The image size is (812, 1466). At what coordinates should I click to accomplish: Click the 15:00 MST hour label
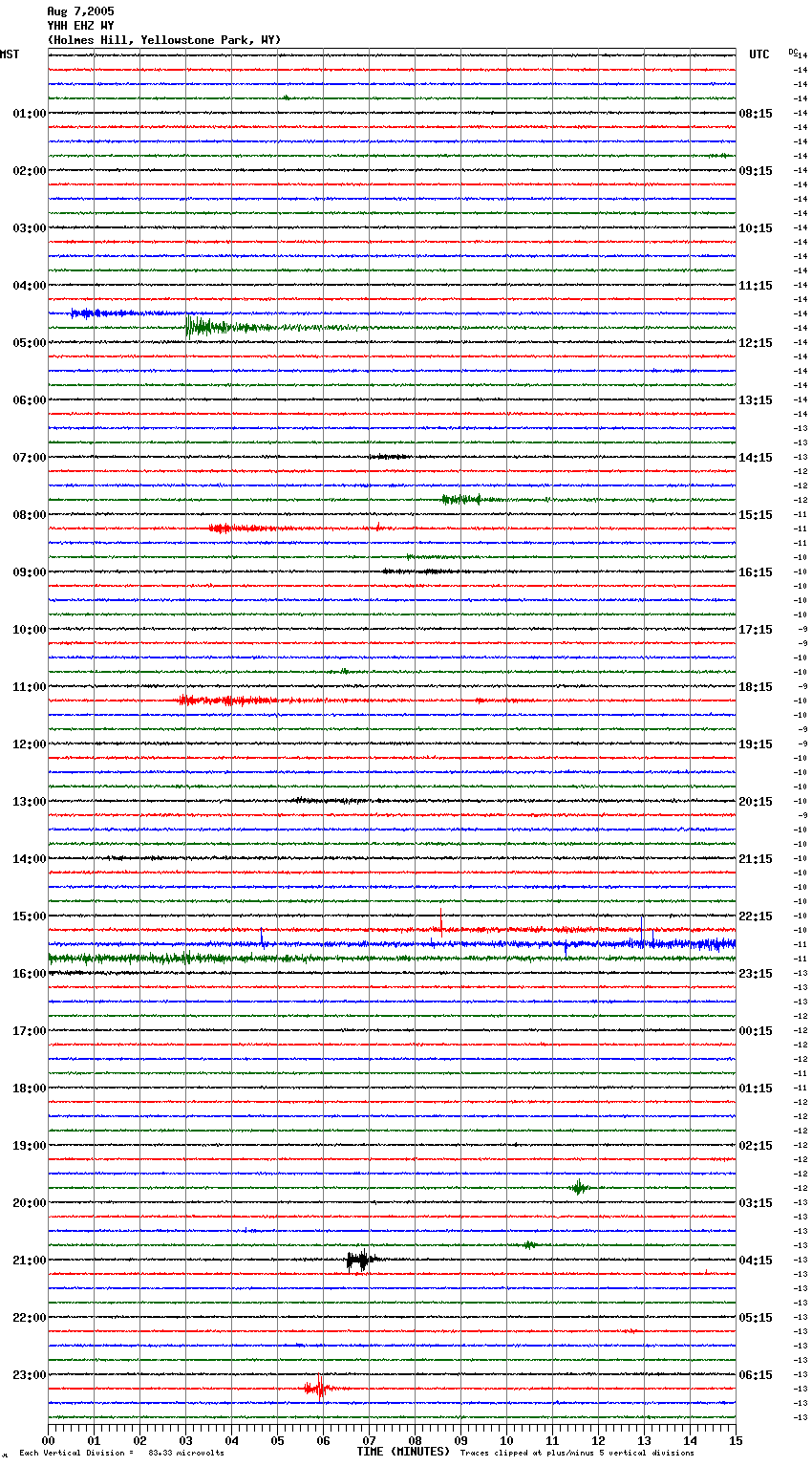click(30, 916)
